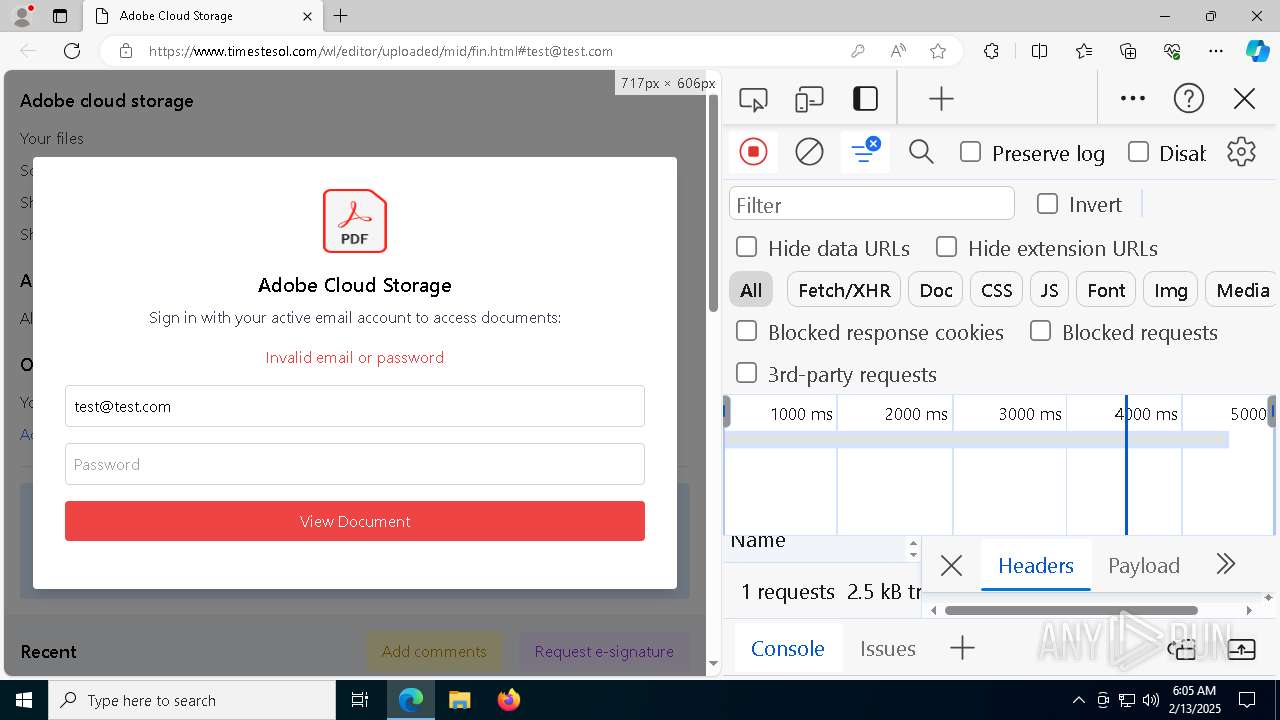Clear the network log
Viewport: 1280px width, 720px height.
[x=809, y=152]
